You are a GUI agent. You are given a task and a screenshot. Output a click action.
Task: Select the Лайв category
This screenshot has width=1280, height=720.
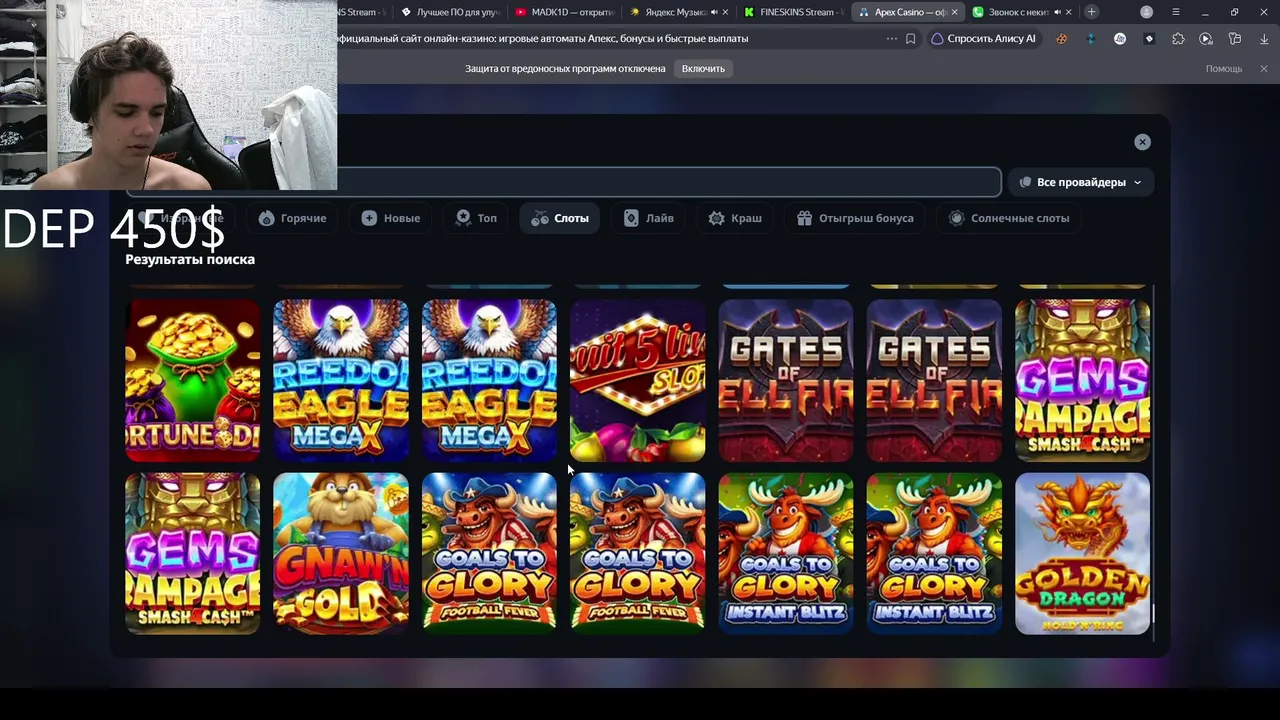pos(649,218)
